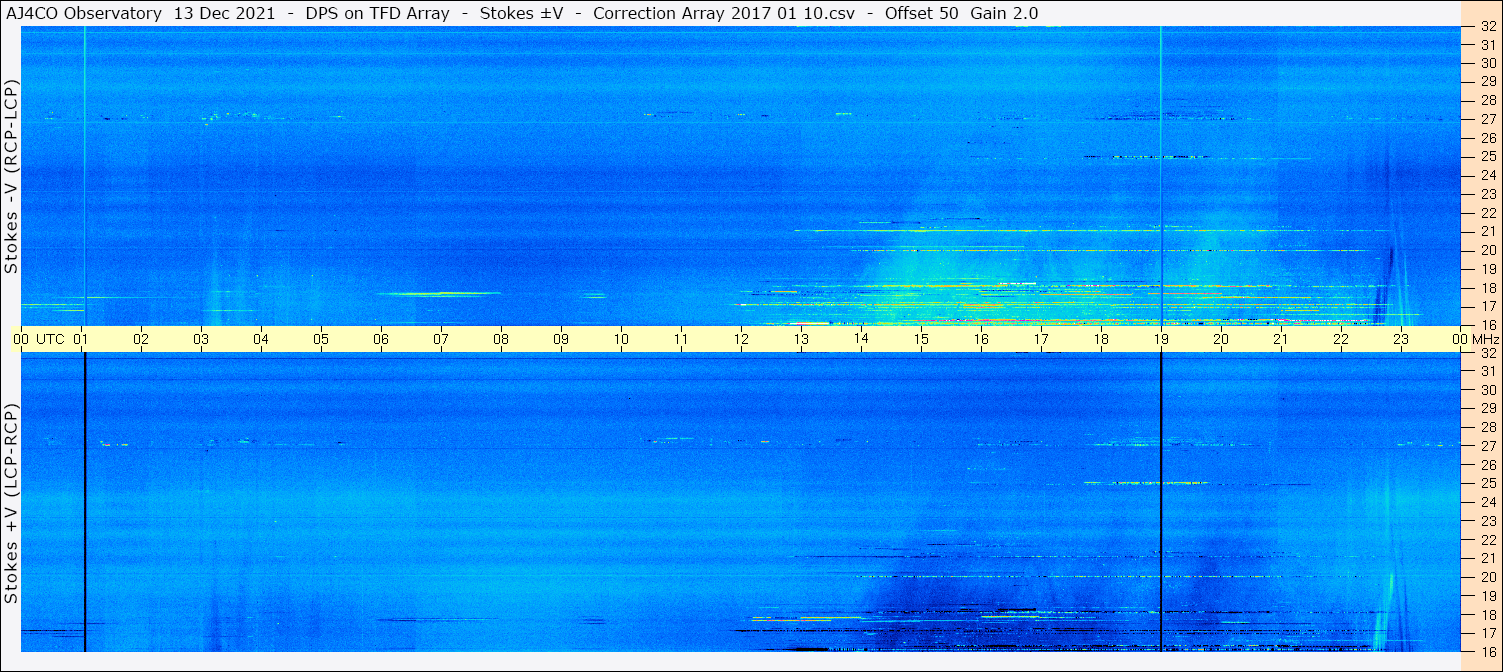Click the MHz unit label at axis end
Image resolution: width=1503 pixels, height=672 pixels.
[1485, 339]
